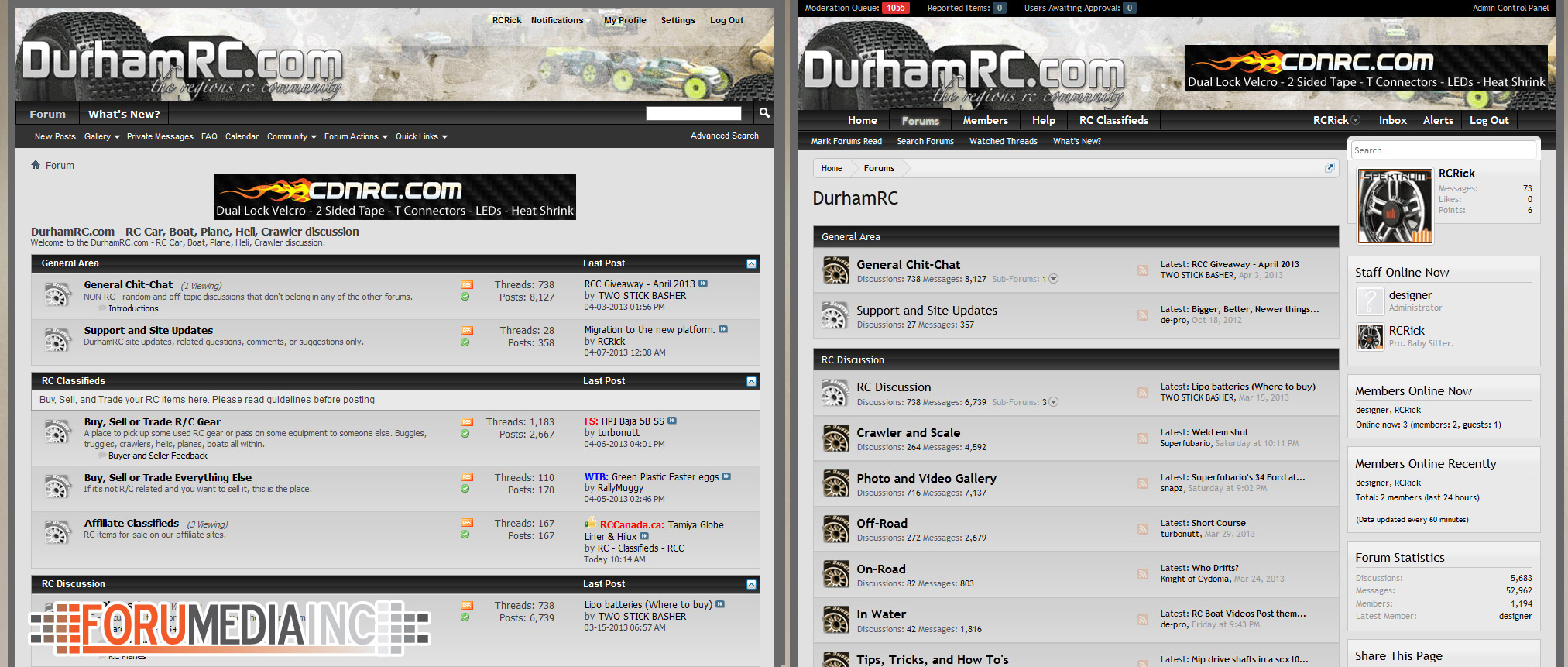Open the RCRick avatar image in the right sidebar
Viewport: 1568px width, 667px height.
click(1395, 206)
